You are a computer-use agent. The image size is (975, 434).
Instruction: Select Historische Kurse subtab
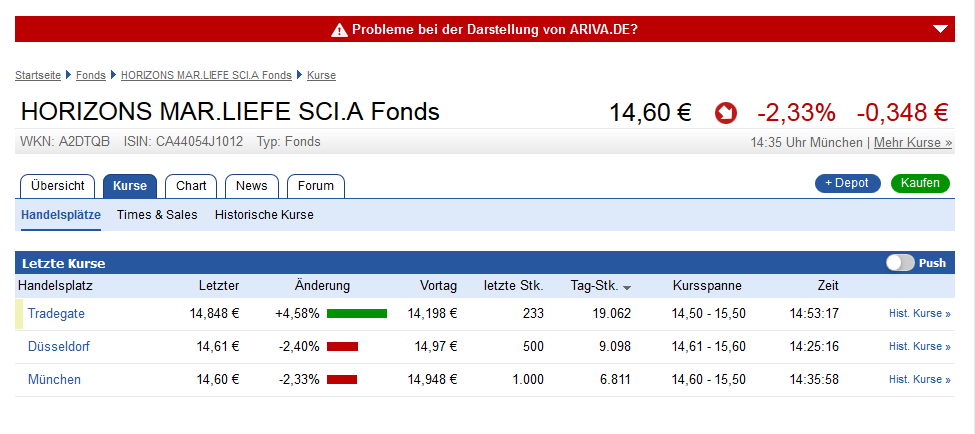pyautogui.click(x=264, y=215)
